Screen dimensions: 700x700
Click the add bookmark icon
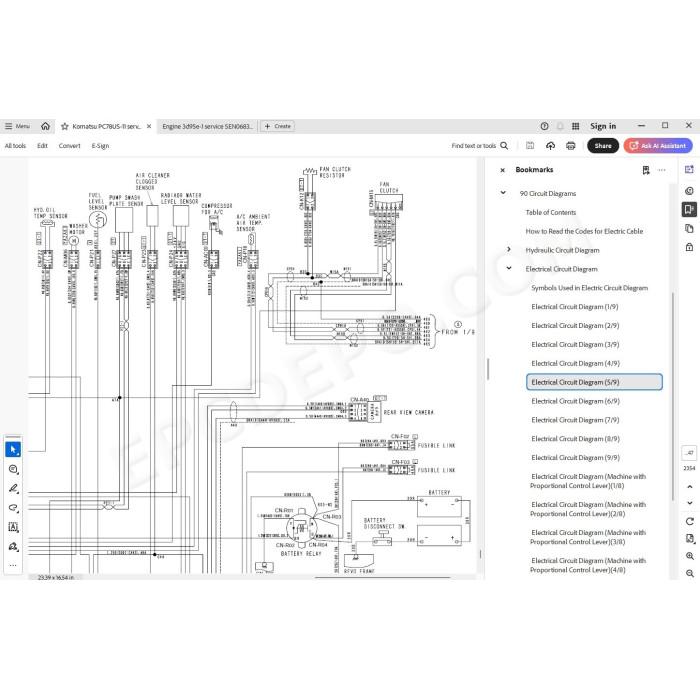pos(646,170)
